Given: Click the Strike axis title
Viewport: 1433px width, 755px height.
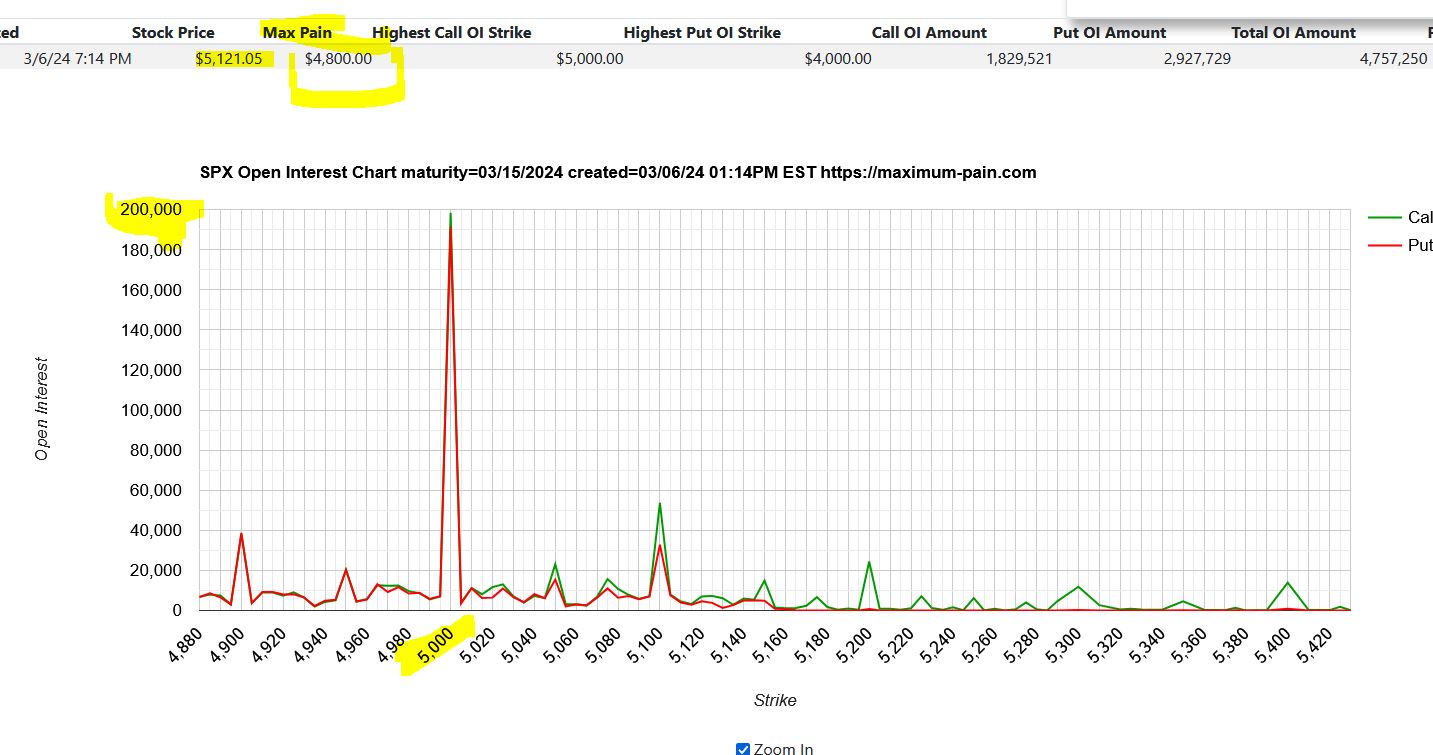Looking at the screenshot, I should [775, 701].
